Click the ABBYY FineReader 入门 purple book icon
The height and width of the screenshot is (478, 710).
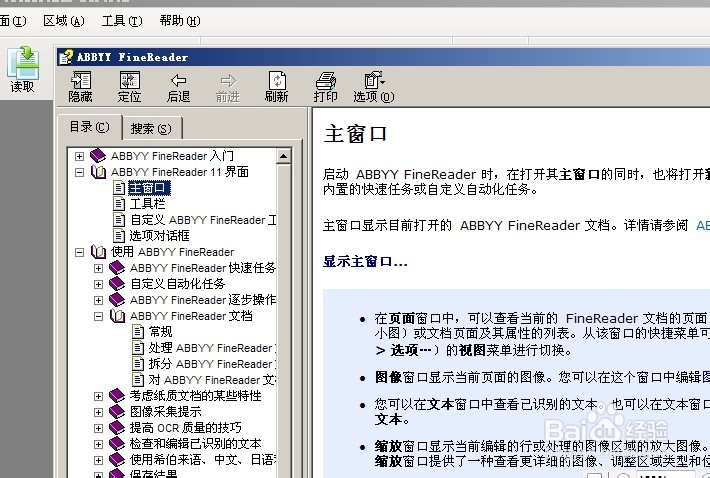click(98, 156)
